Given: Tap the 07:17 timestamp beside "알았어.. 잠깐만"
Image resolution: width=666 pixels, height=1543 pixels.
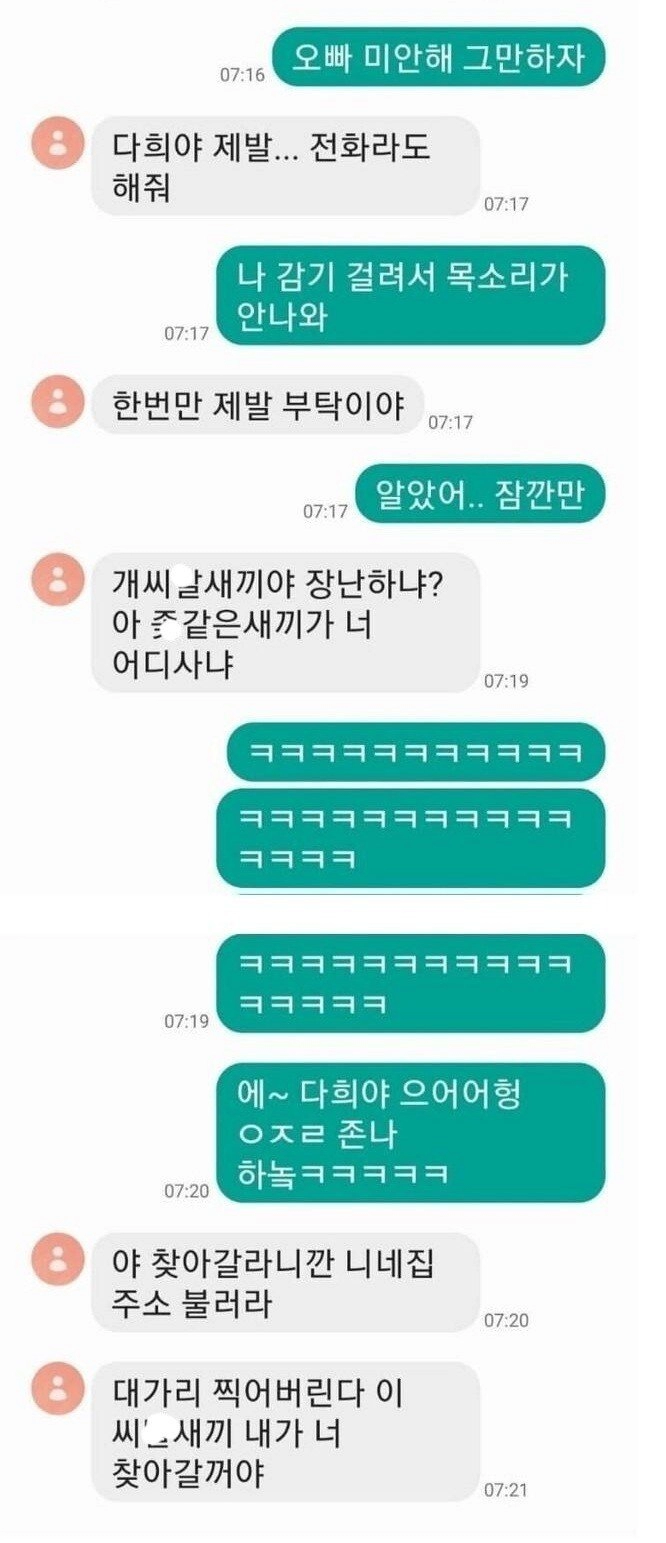Looking at the screenshot, I should click(x=326, y=511).
